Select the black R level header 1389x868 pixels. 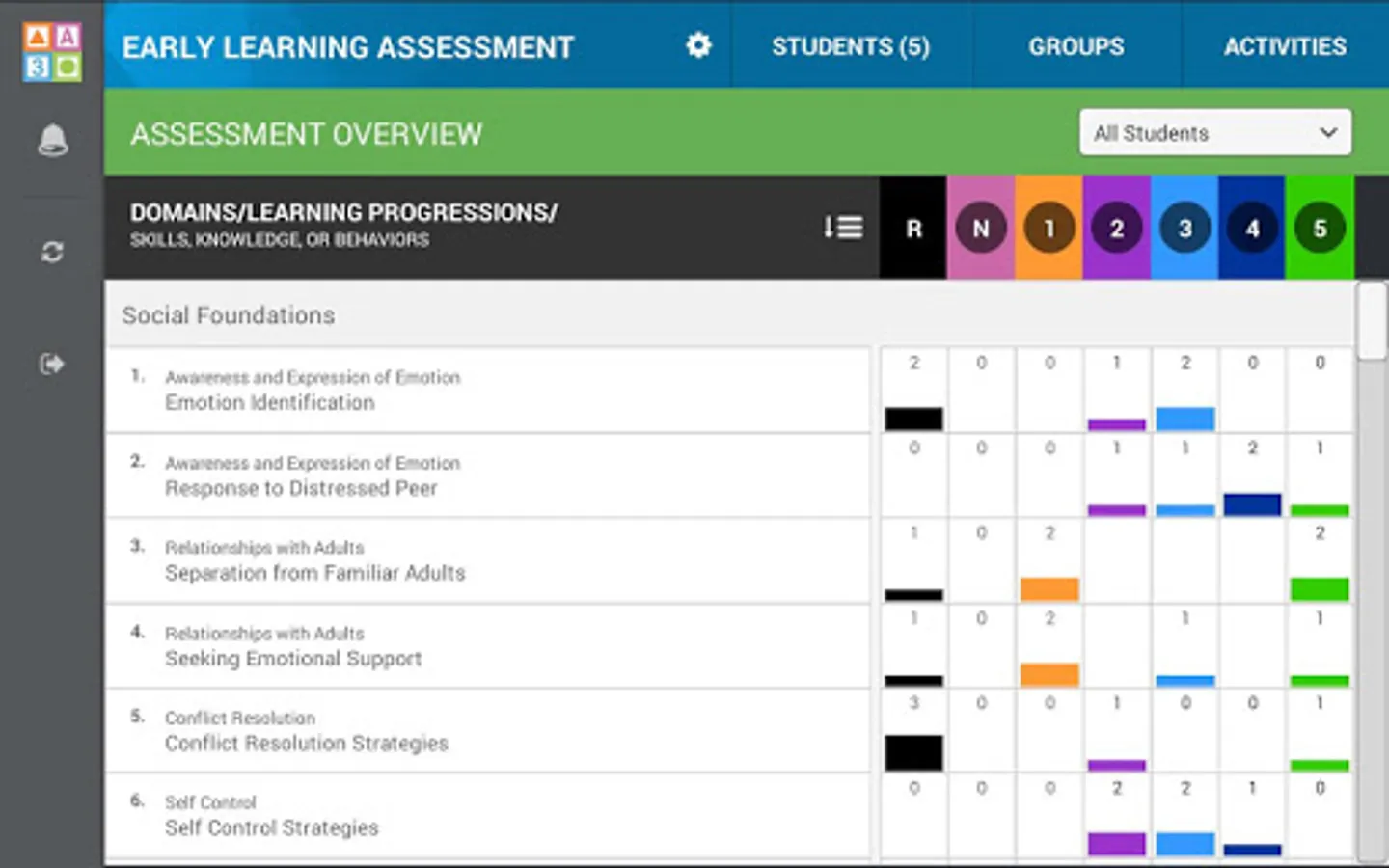913,229
